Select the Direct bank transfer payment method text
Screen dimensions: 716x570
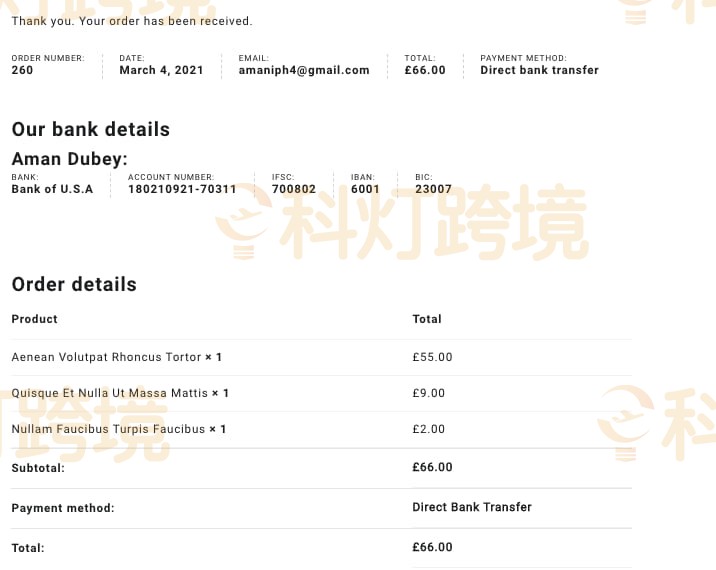pos(539,70)
